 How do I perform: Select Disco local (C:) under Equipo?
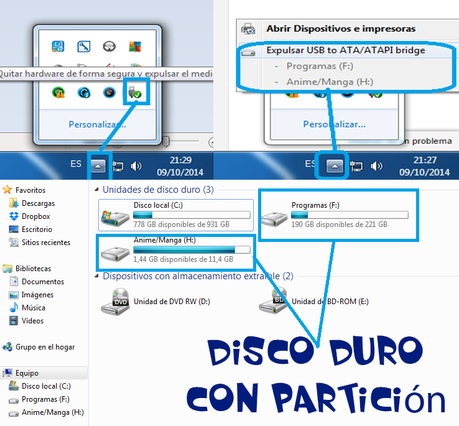click(x=40, y=386)
